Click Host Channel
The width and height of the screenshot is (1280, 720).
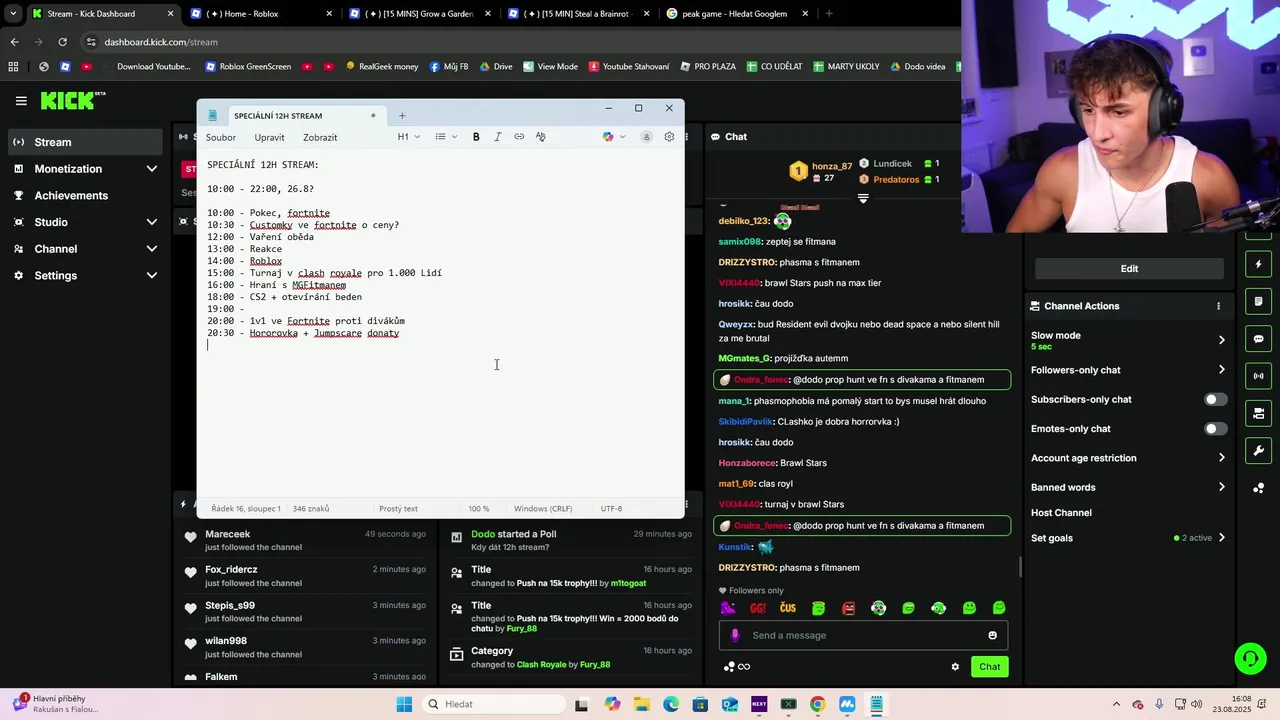coord(1061,513)
